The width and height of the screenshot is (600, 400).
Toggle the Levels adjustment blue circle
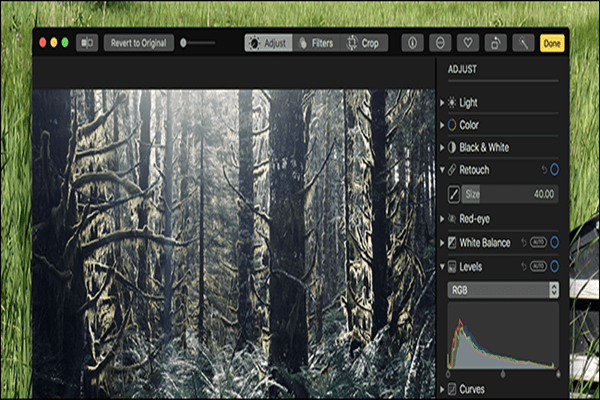pos(554,266)
